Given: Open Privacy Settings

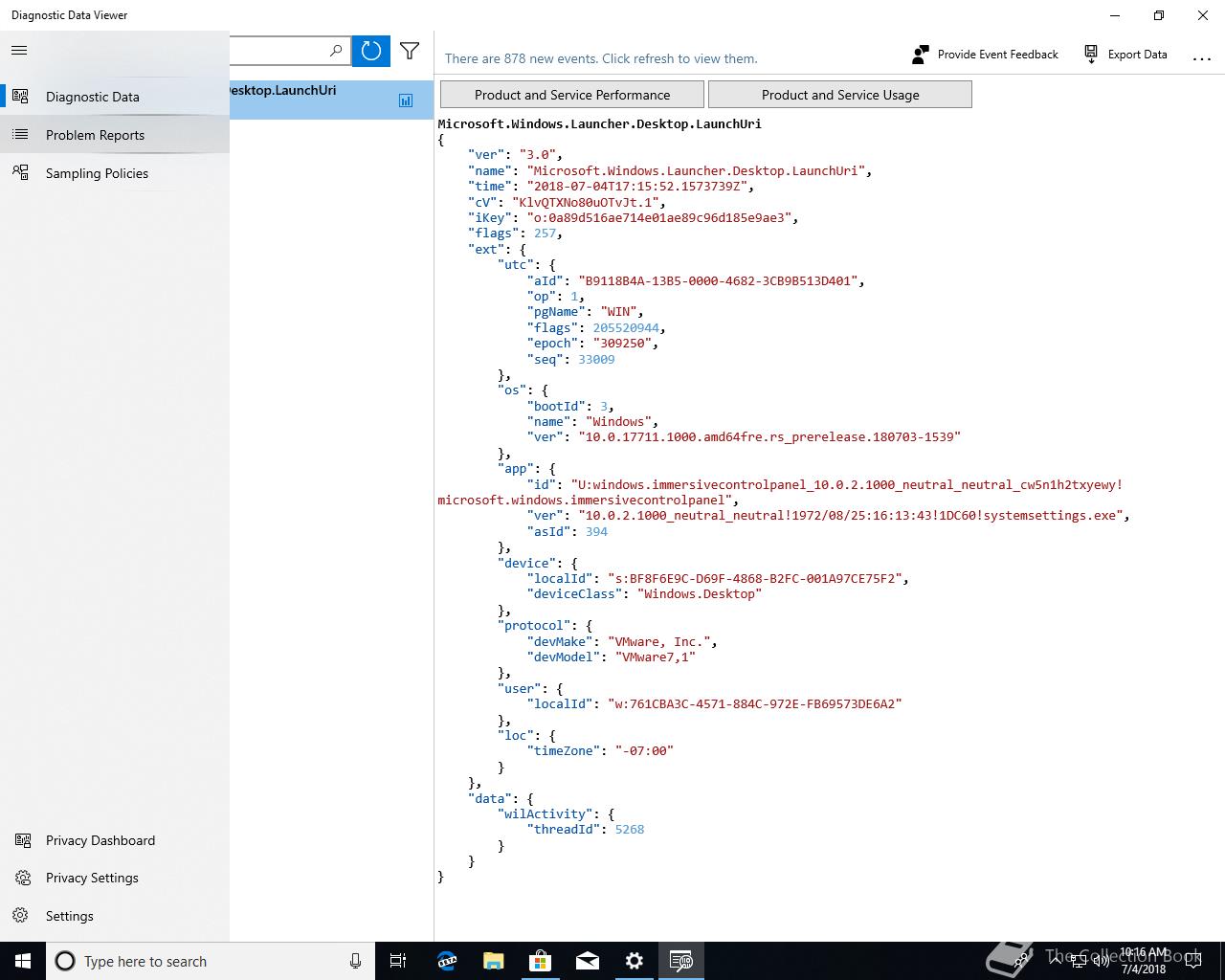Looking at the screenshot, I should tap(115, 878).
